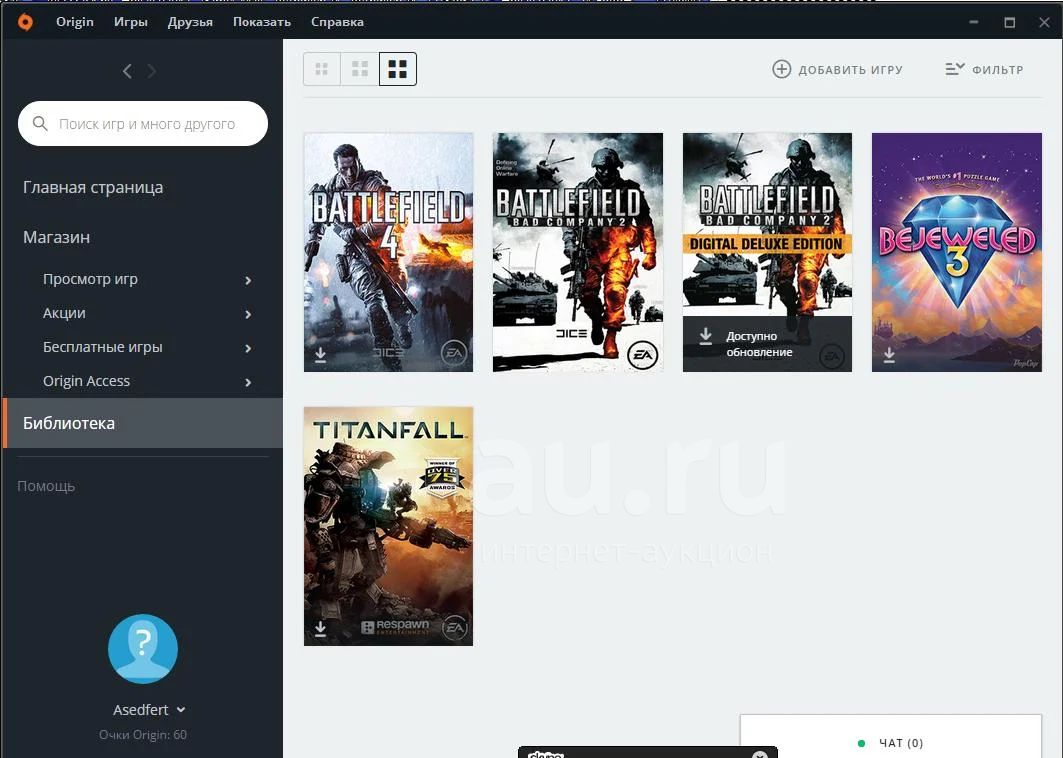
Task: Open Bad Company 2 Digital Deluxe Edition tile
Action: tap(767, 252)
